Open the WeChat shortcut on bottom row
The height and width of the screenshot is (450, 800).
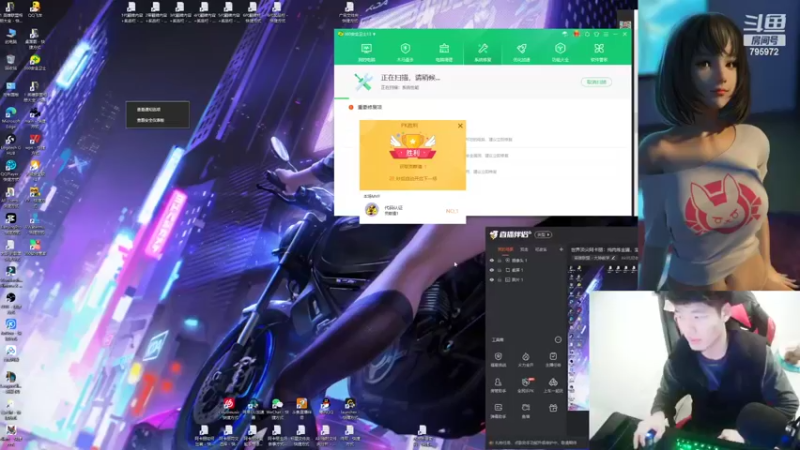pos(276,409)
